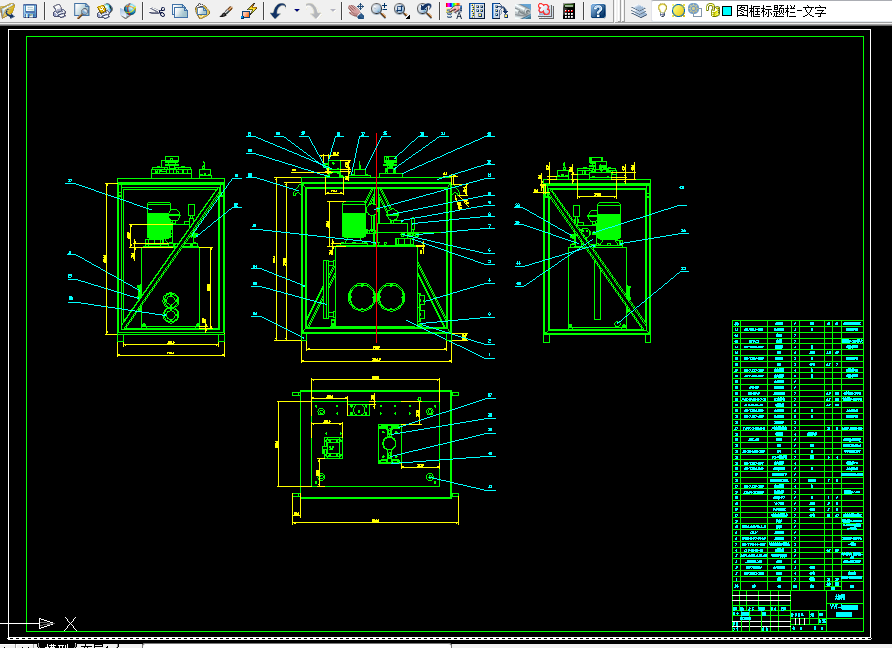Activate Zoom Realtime magnifier
This screenshot has height=648, width=892.
(379, 10)
